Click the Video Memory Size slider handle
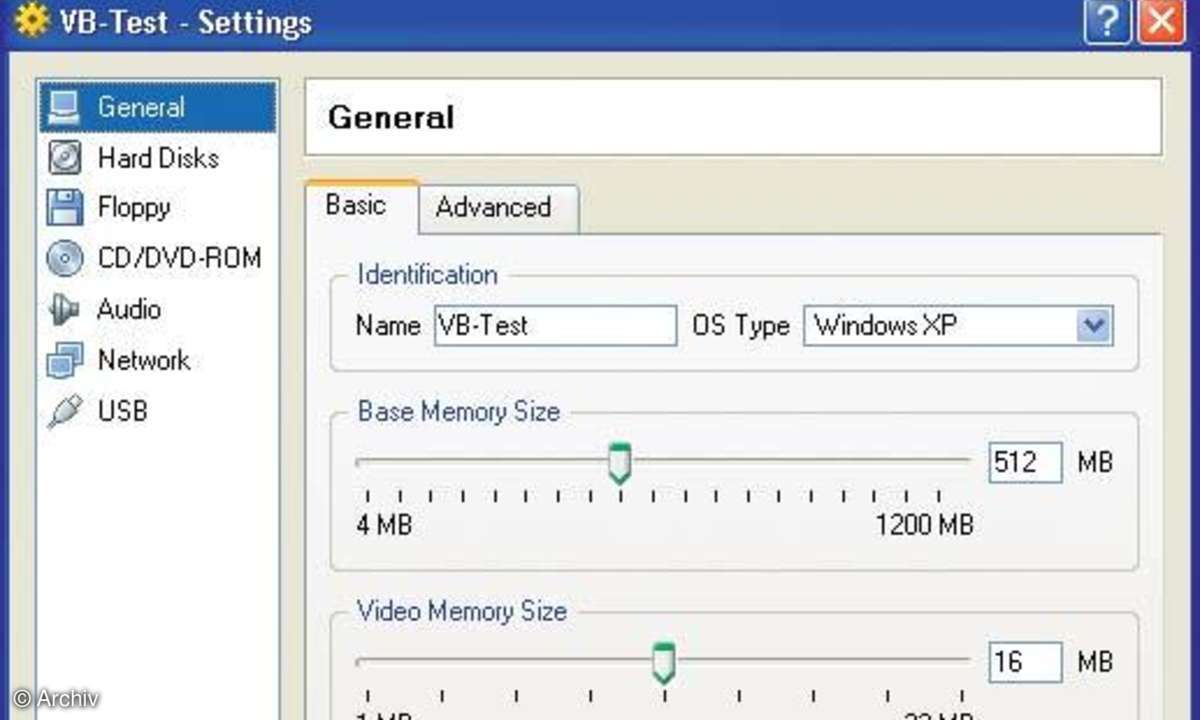 (x=663, y=663)
